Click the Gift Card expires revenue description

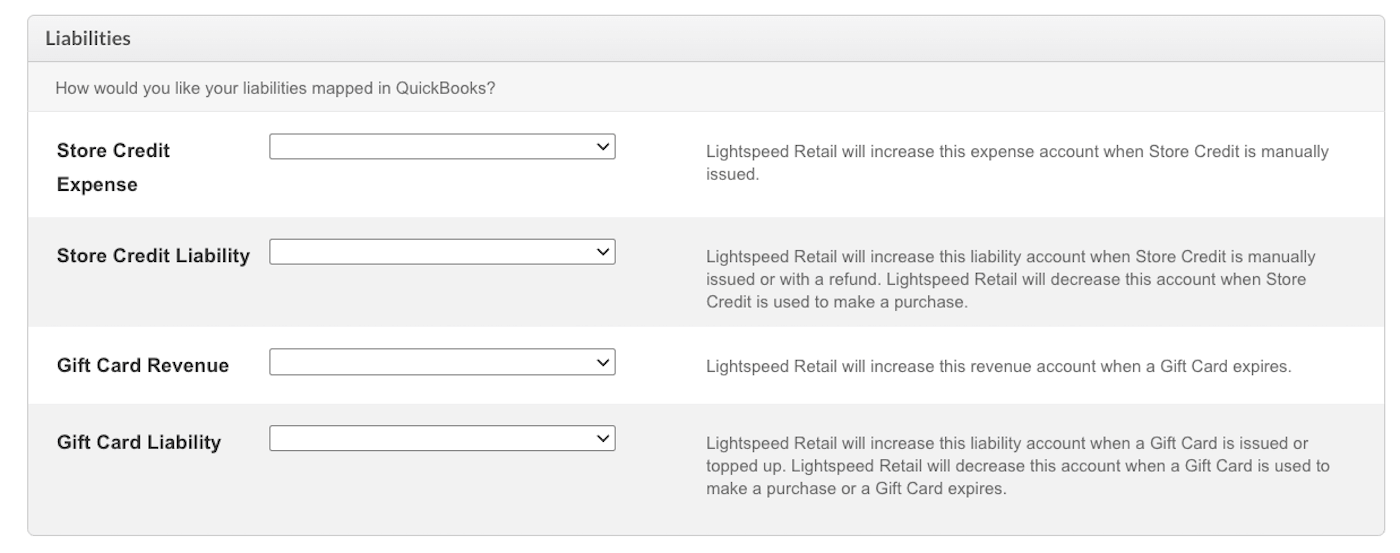point(998,366)
